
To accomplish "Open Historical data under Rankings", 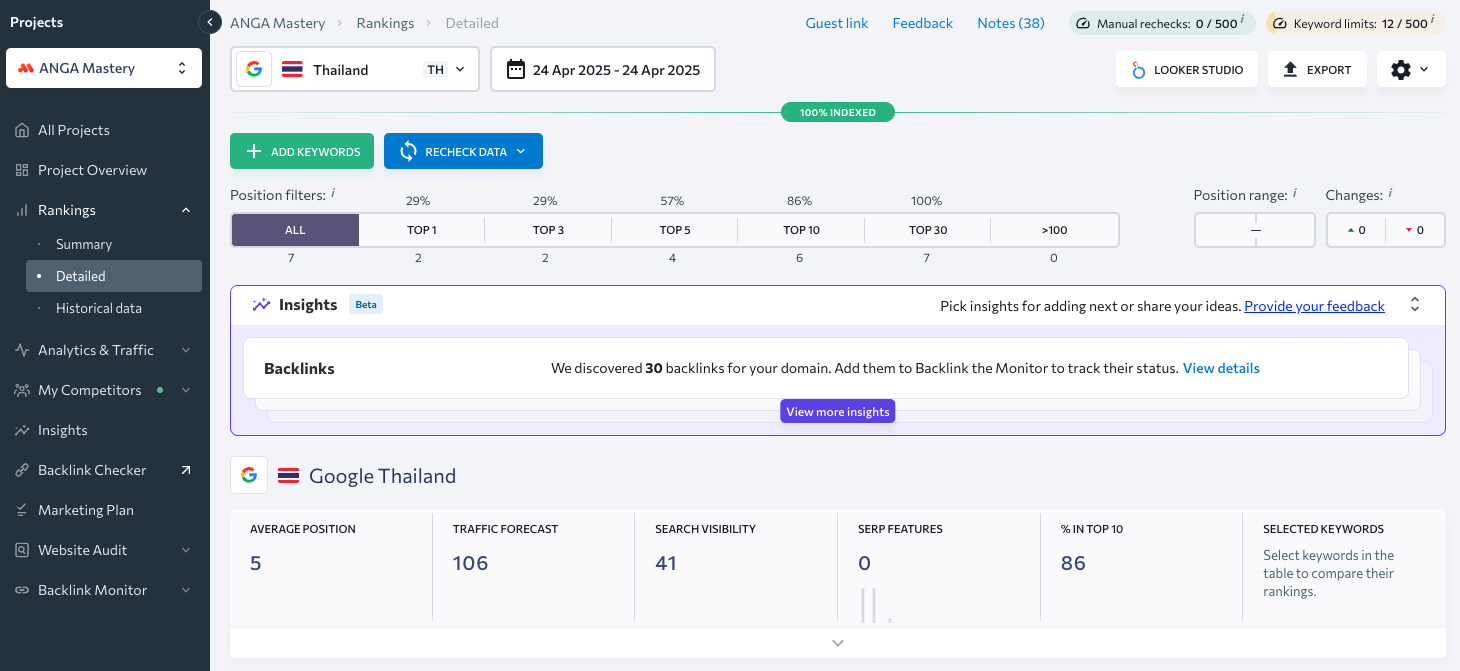I will click(99, 308).
